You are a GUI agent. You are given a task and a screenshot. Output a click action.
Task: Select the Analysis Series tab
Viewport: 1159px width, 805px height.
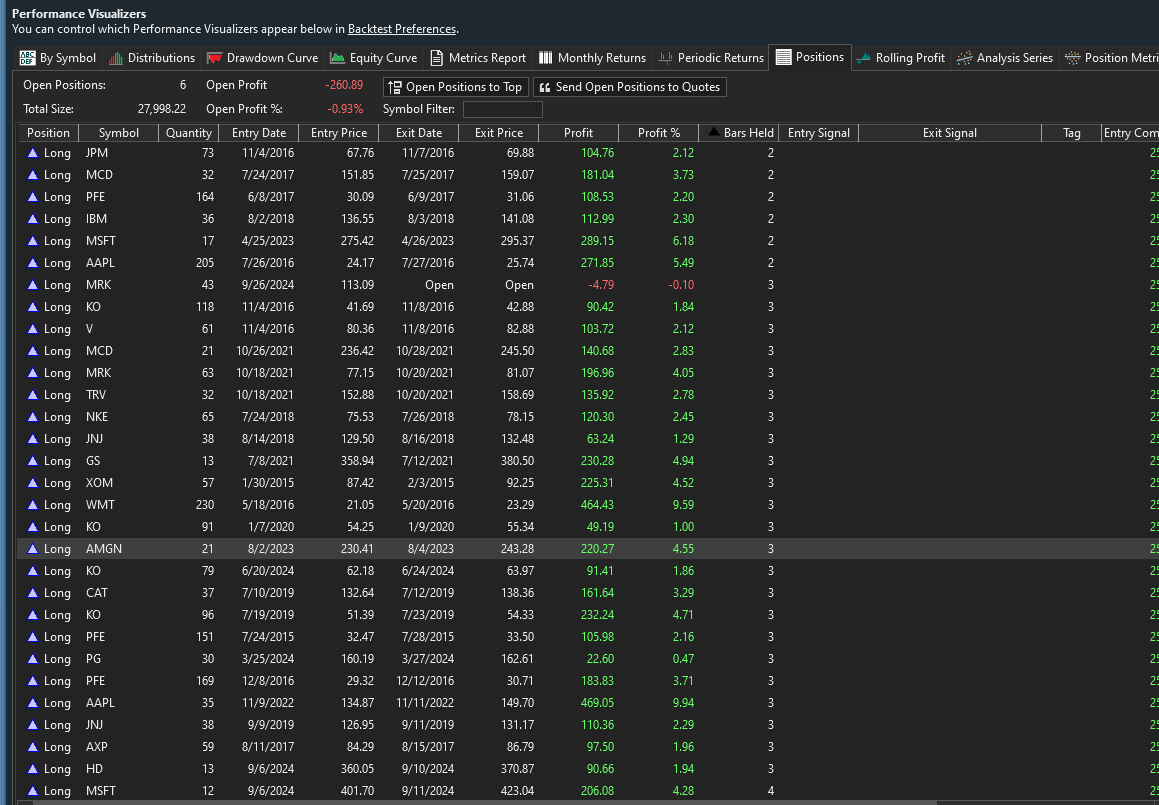pyautogui.click(x=1005, y=58)
